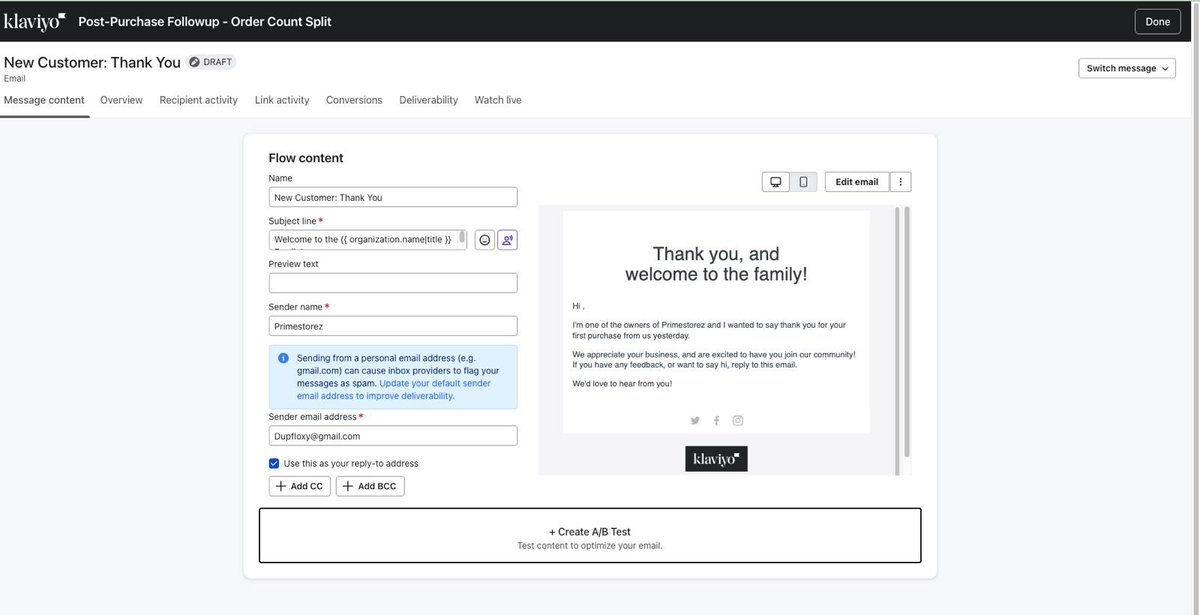The width and height of the screenshot is (1200, 615).
Task: Click the Facebook icon in email preview
Action: pyautogui.click(x=716, y=421)
